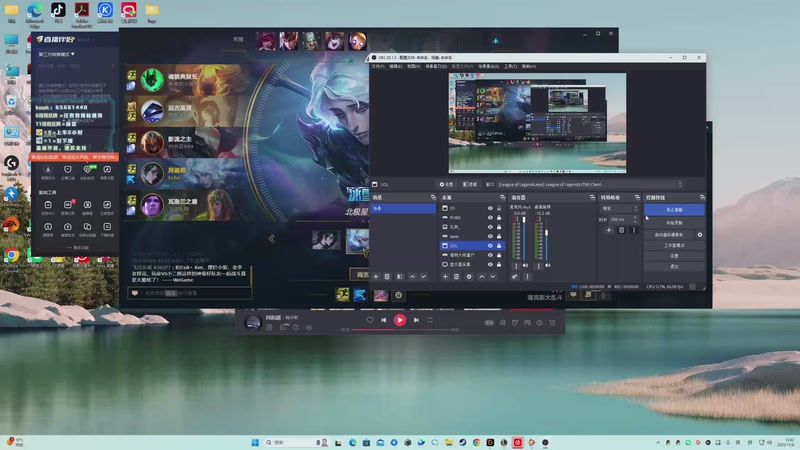800x450 pixels.
Task: Pop out the Sources dock panel
Action: pyautogui.click(x=502, y=197)
